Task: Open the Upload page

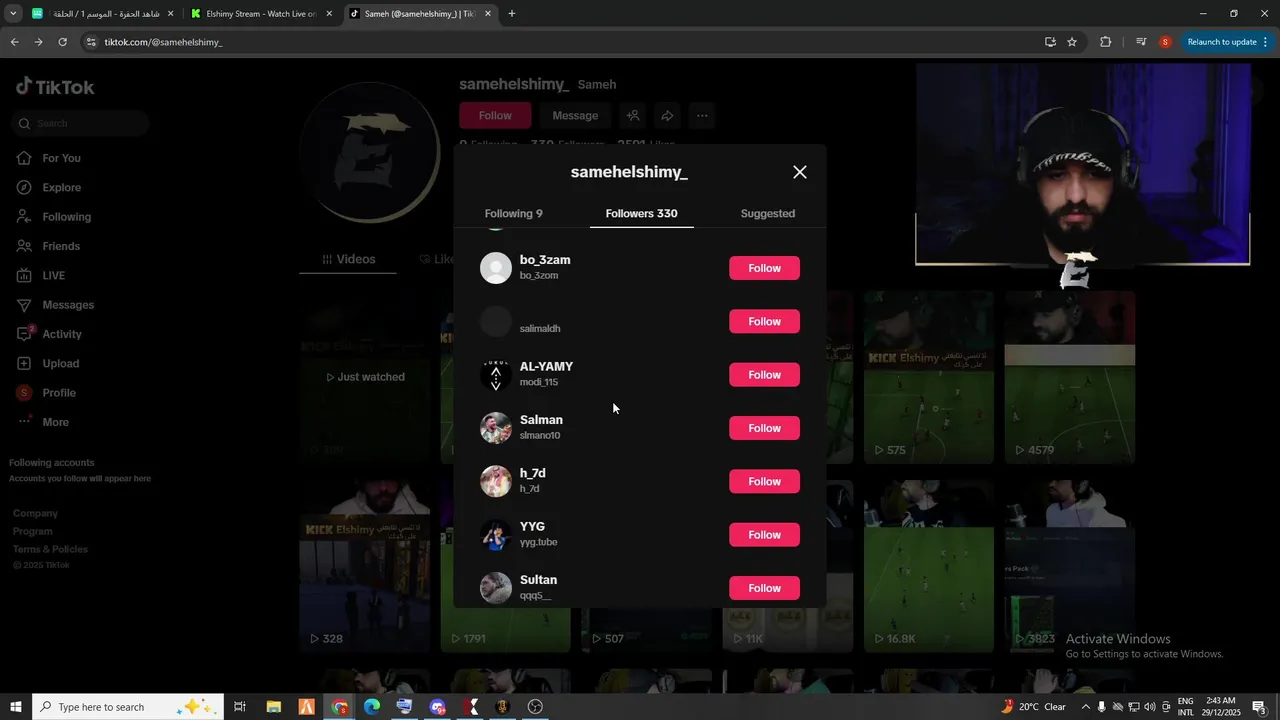Action: click(x=60, y=363)
